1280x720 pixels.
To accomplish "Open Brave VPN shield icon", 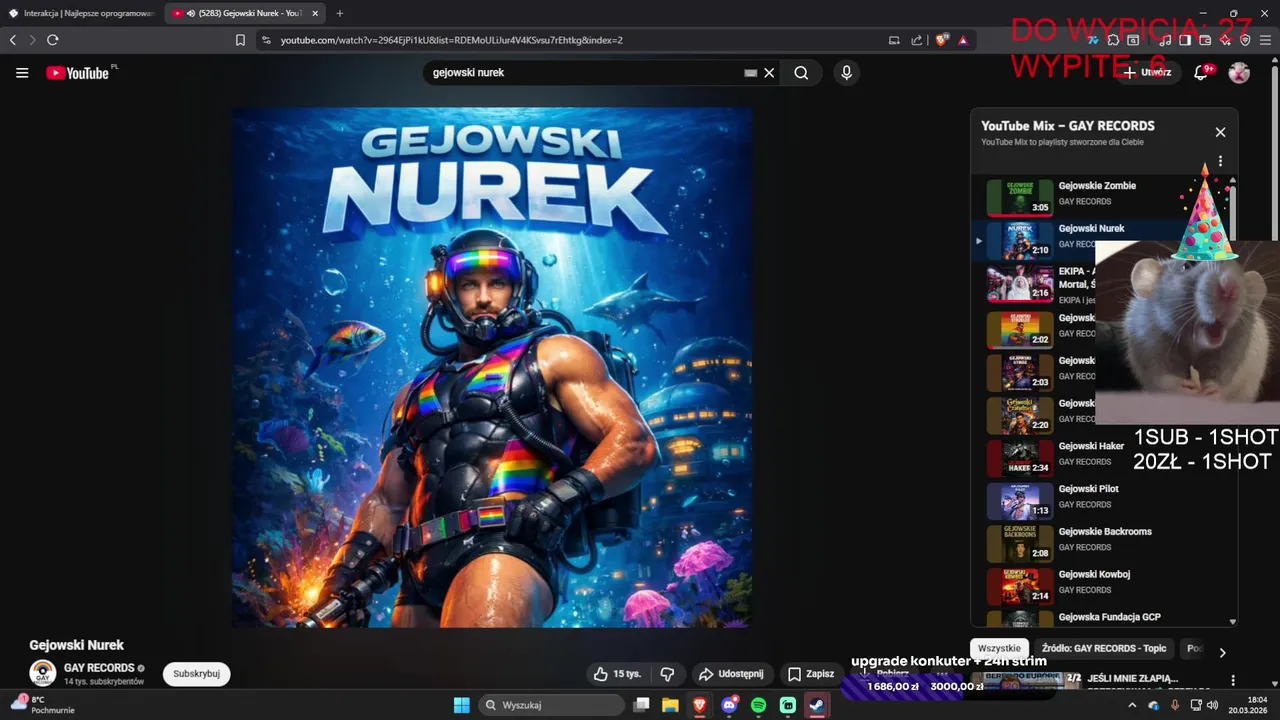I will pos(1245,40).
